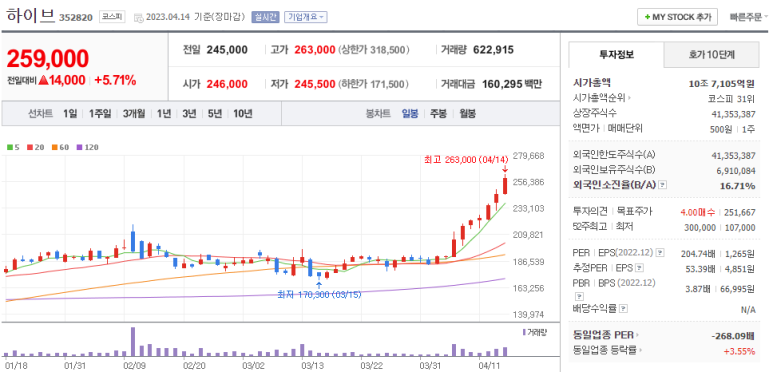
Task: Open help icon next to 외국인소진율(B/A)
Action: tap(663, 185)
